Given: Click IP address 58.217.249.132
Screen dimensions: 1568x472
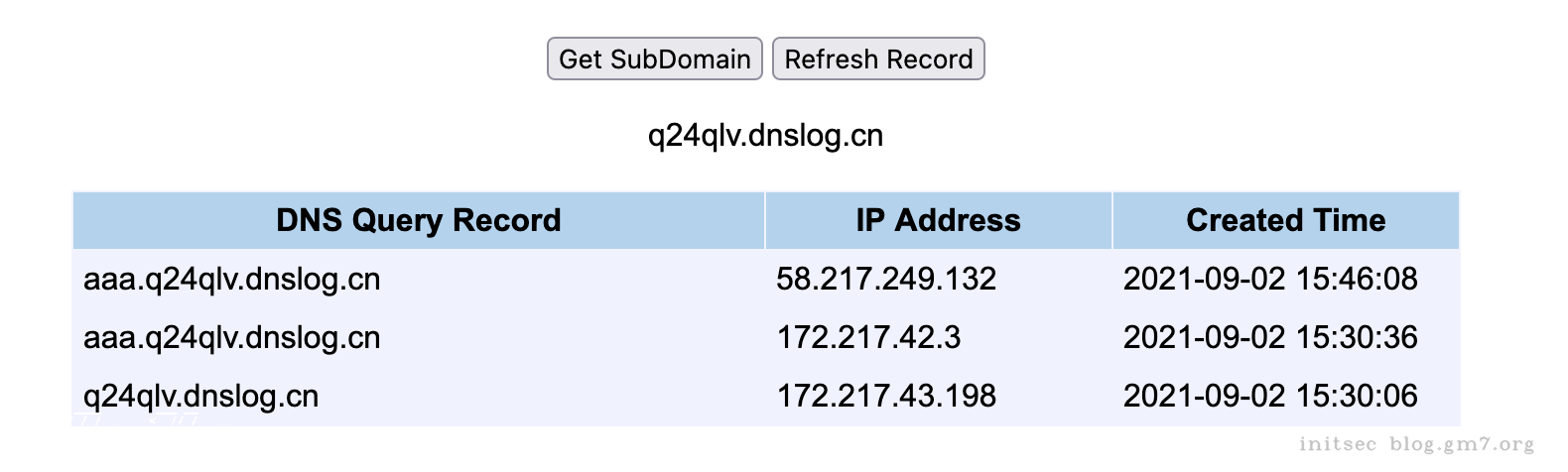Looking at the screenshot, I should (x=886, y=279).
